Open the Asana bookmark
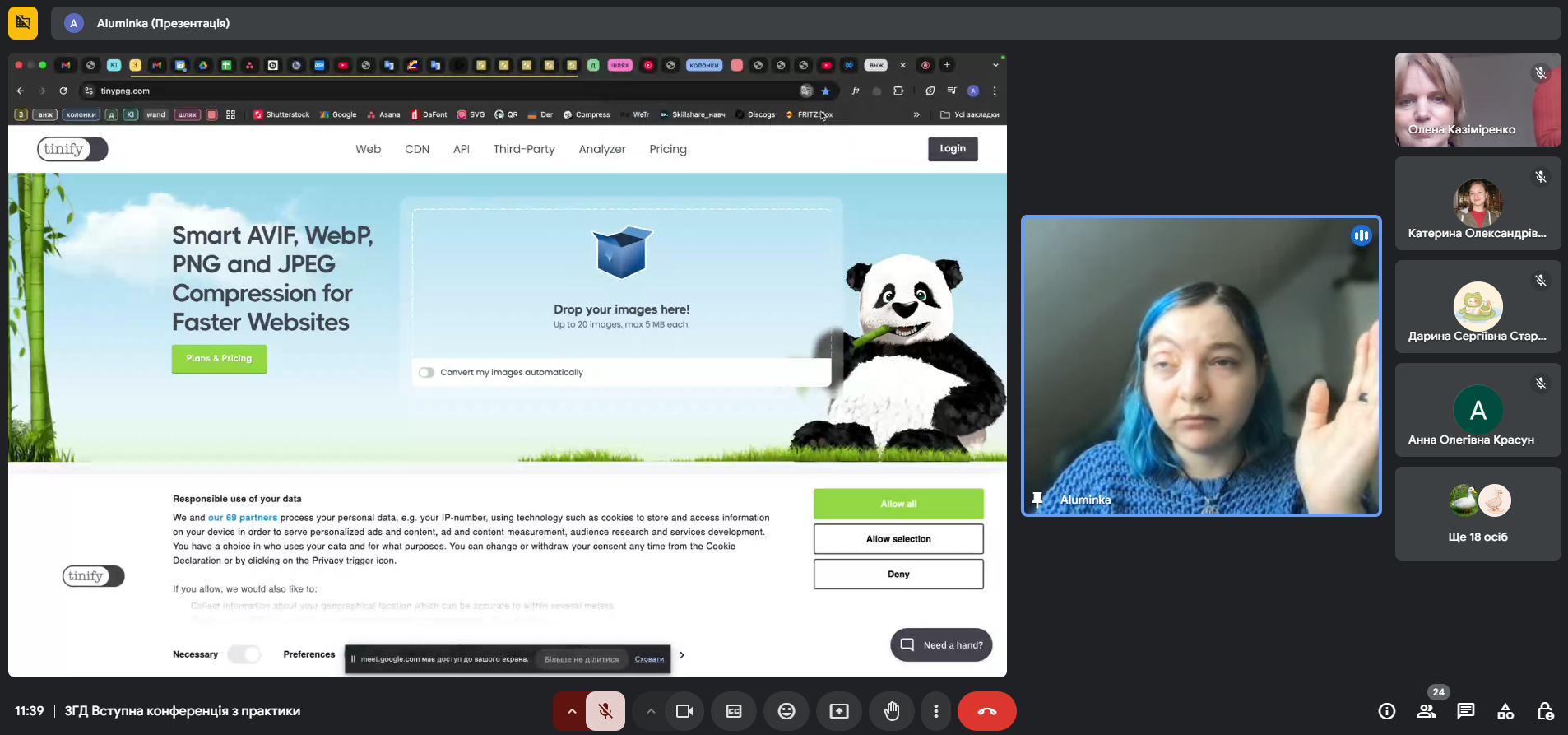 click(383, 114)
